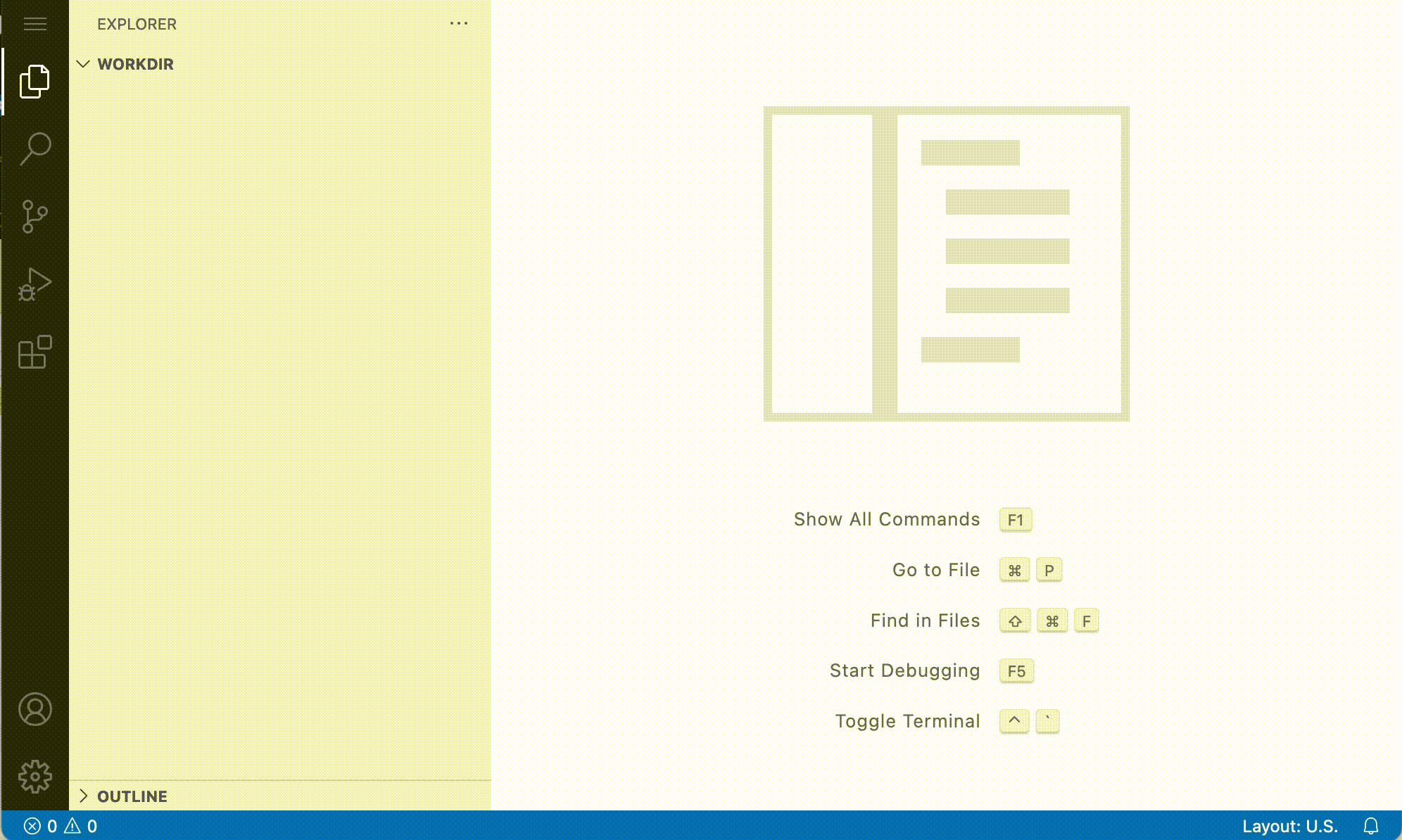Open the Accounts menu
Screen dimensions: 1402x840
[x=34, y=709]
